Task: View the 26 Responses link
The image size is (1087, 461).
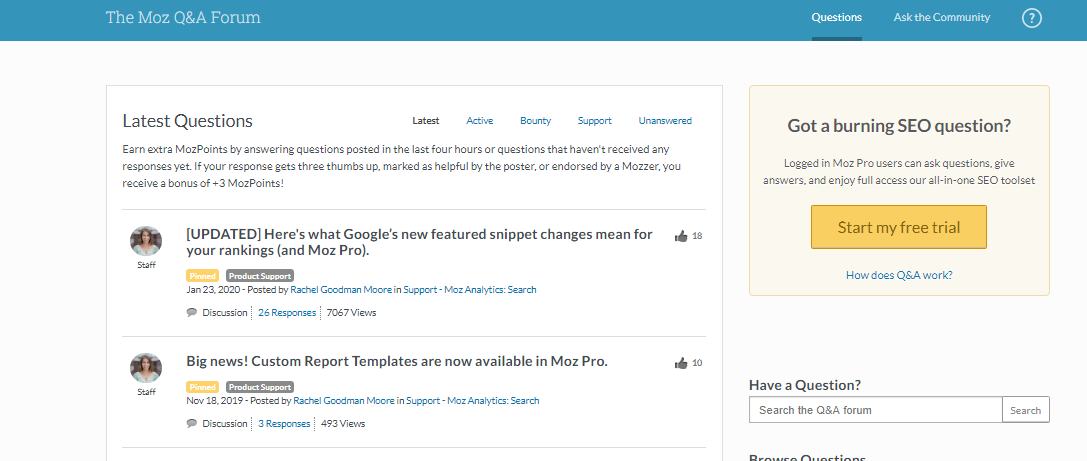Action: pyautogui.click(x=287, y=313)
